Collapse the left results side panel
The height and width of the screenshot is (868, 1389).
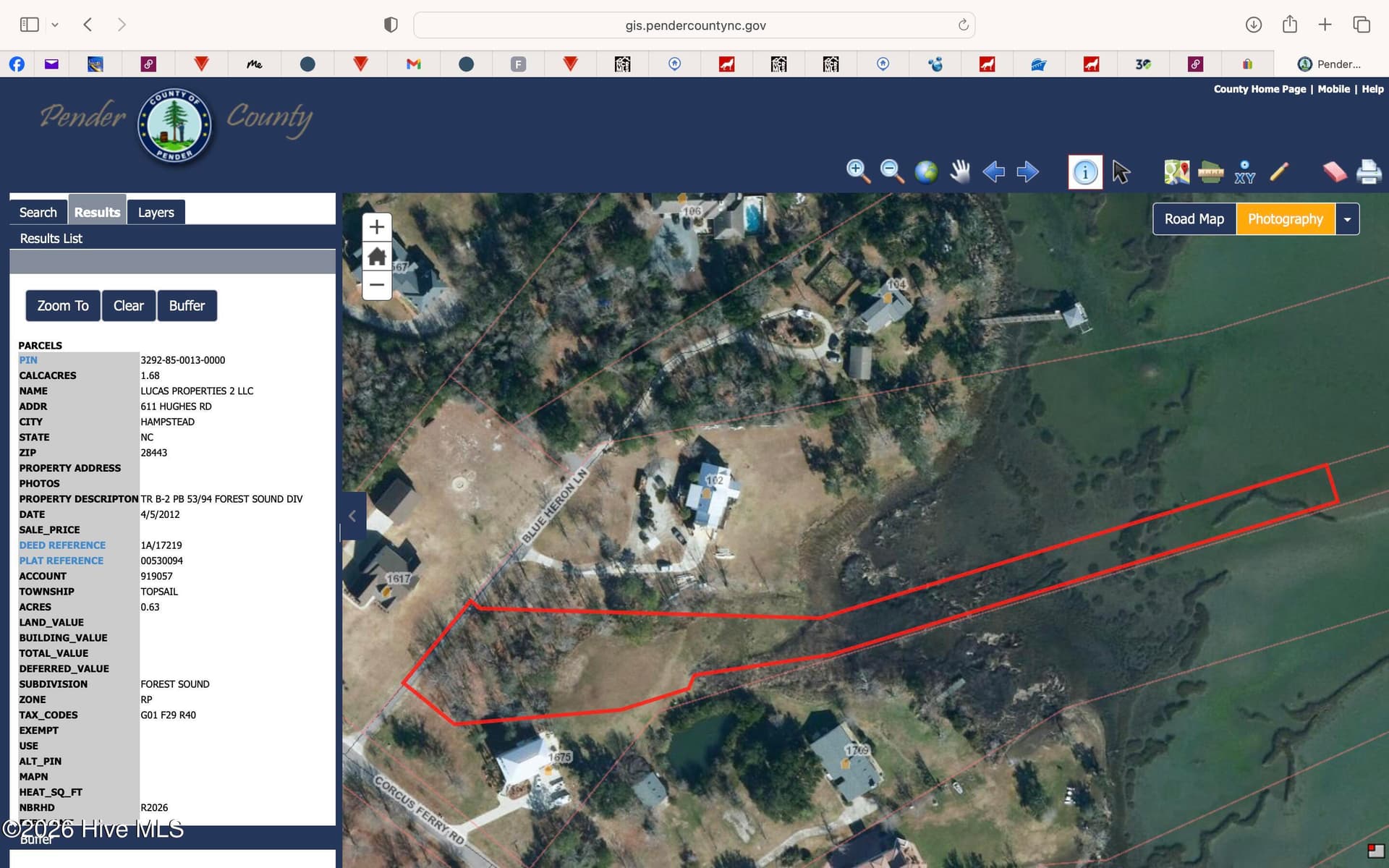353,516
